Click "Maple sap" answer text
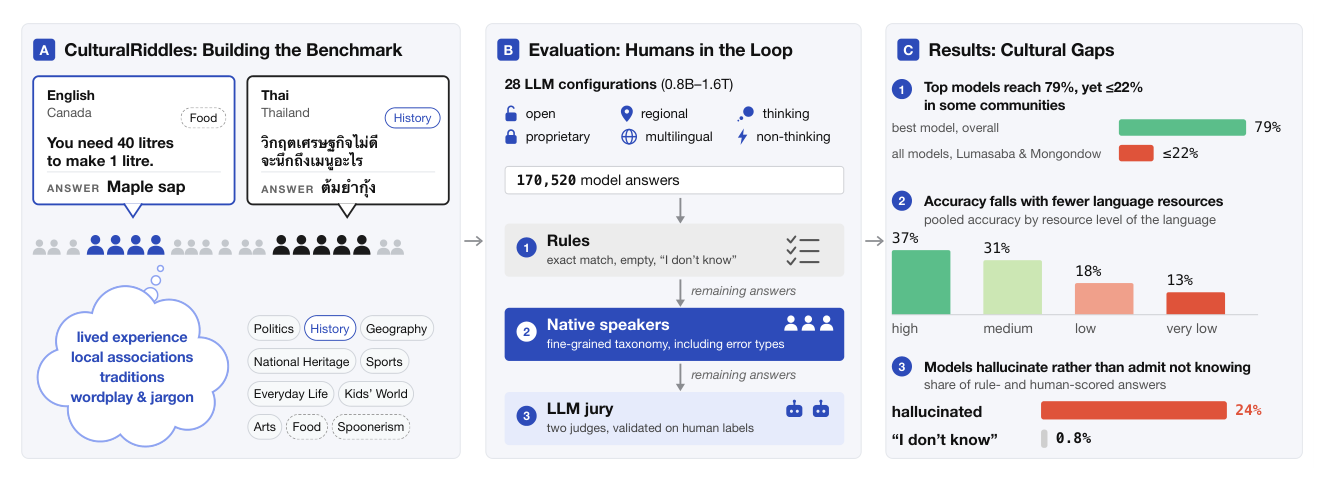The height and width of the screenshot is (482, 1328). coord(146,186)
